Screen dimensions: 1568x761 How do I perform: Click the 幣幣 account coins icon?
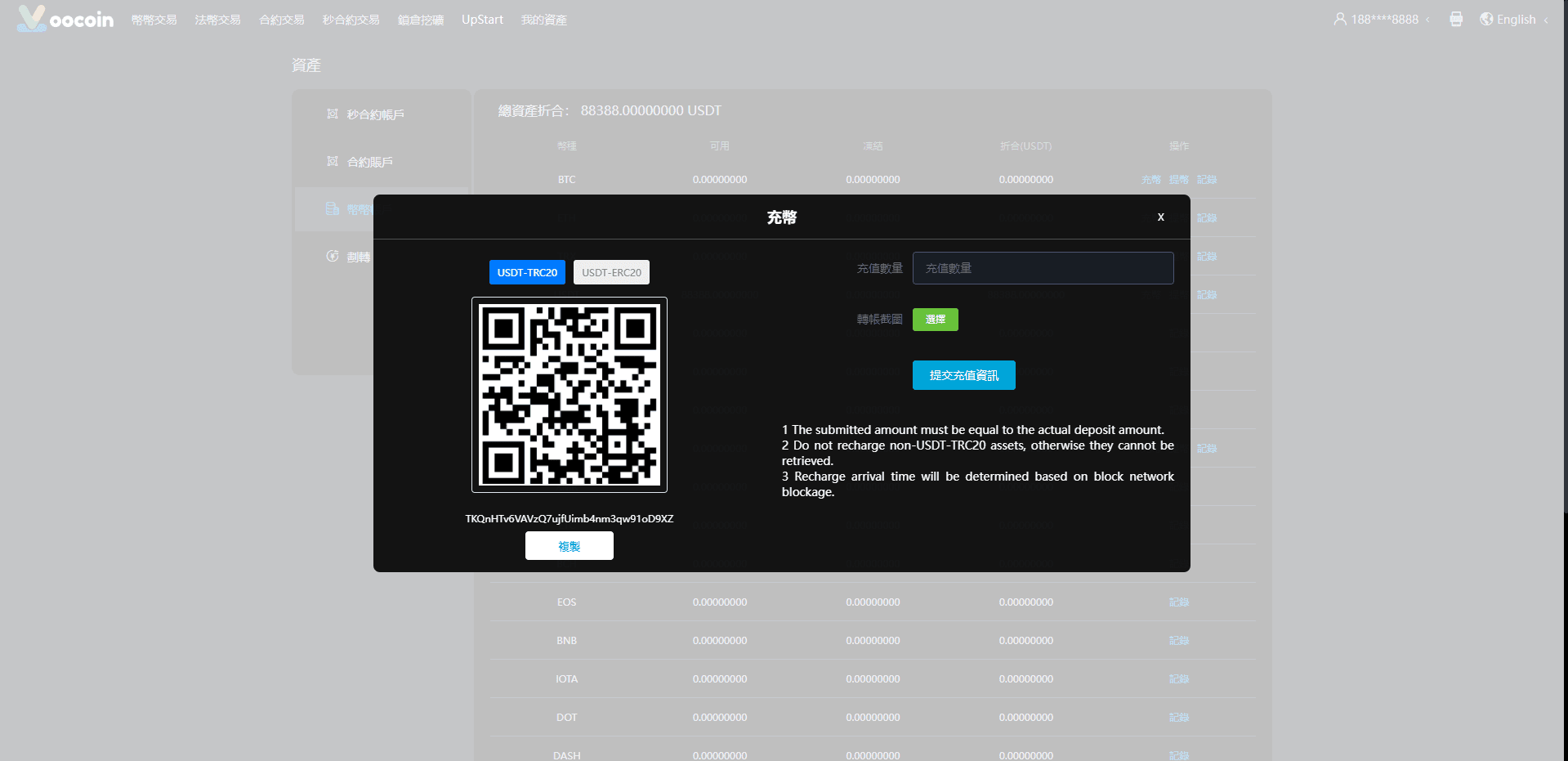pyautogui.click(x=333, y=209)
